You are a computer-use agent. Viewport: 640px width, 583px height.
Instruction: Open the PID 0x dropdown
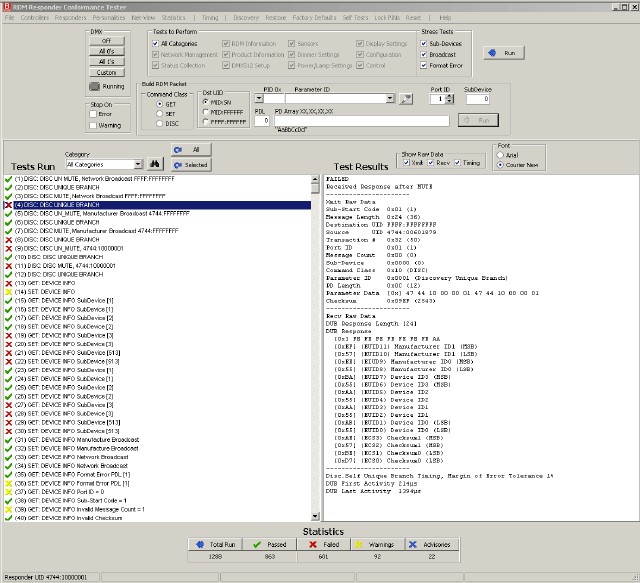click(280, 99)
